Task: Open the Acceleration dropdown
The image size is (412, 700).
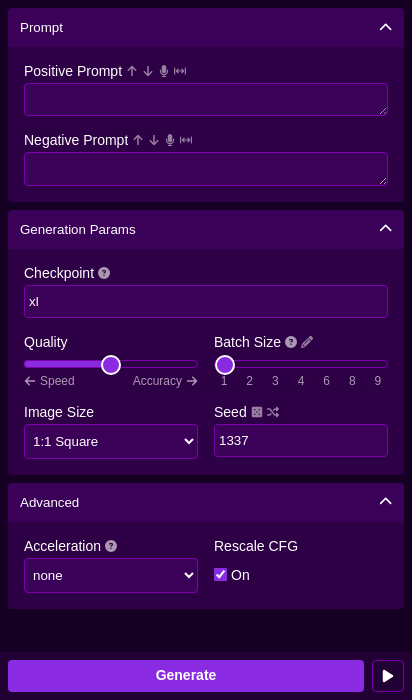Action: pyautogui.click(x=111, y=575)
